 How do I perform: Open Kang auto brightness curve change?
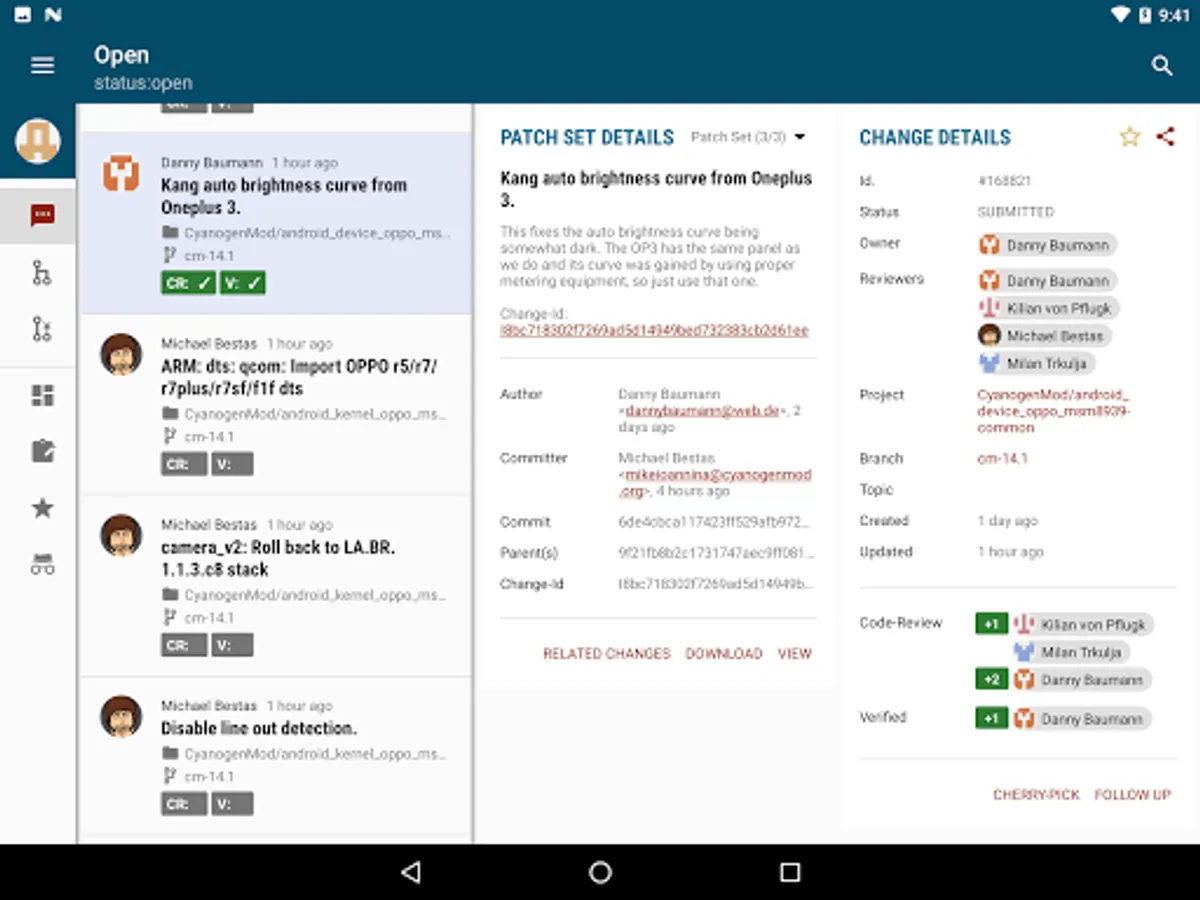tap(276, 223)
